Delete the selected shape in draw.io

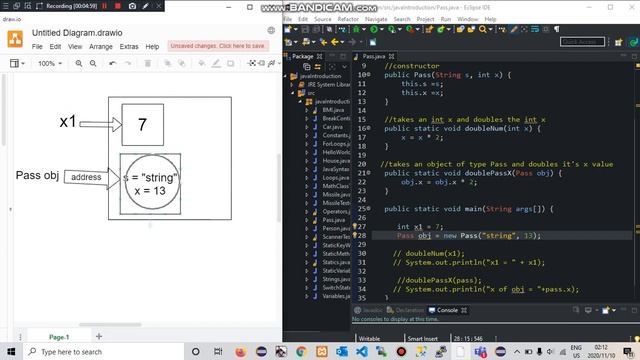tap(148, 63)
